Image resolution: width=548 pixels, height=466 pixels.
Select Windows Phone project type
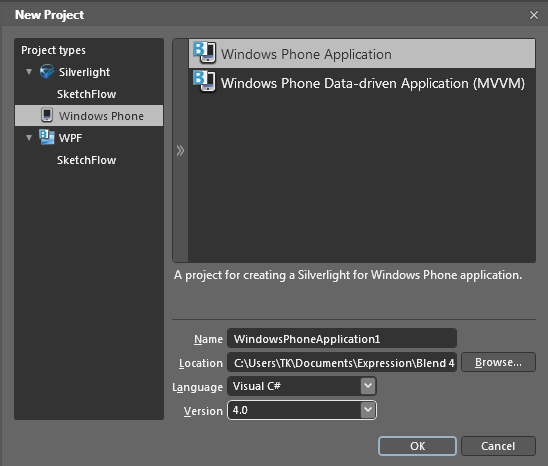click(x=89, y=115)
